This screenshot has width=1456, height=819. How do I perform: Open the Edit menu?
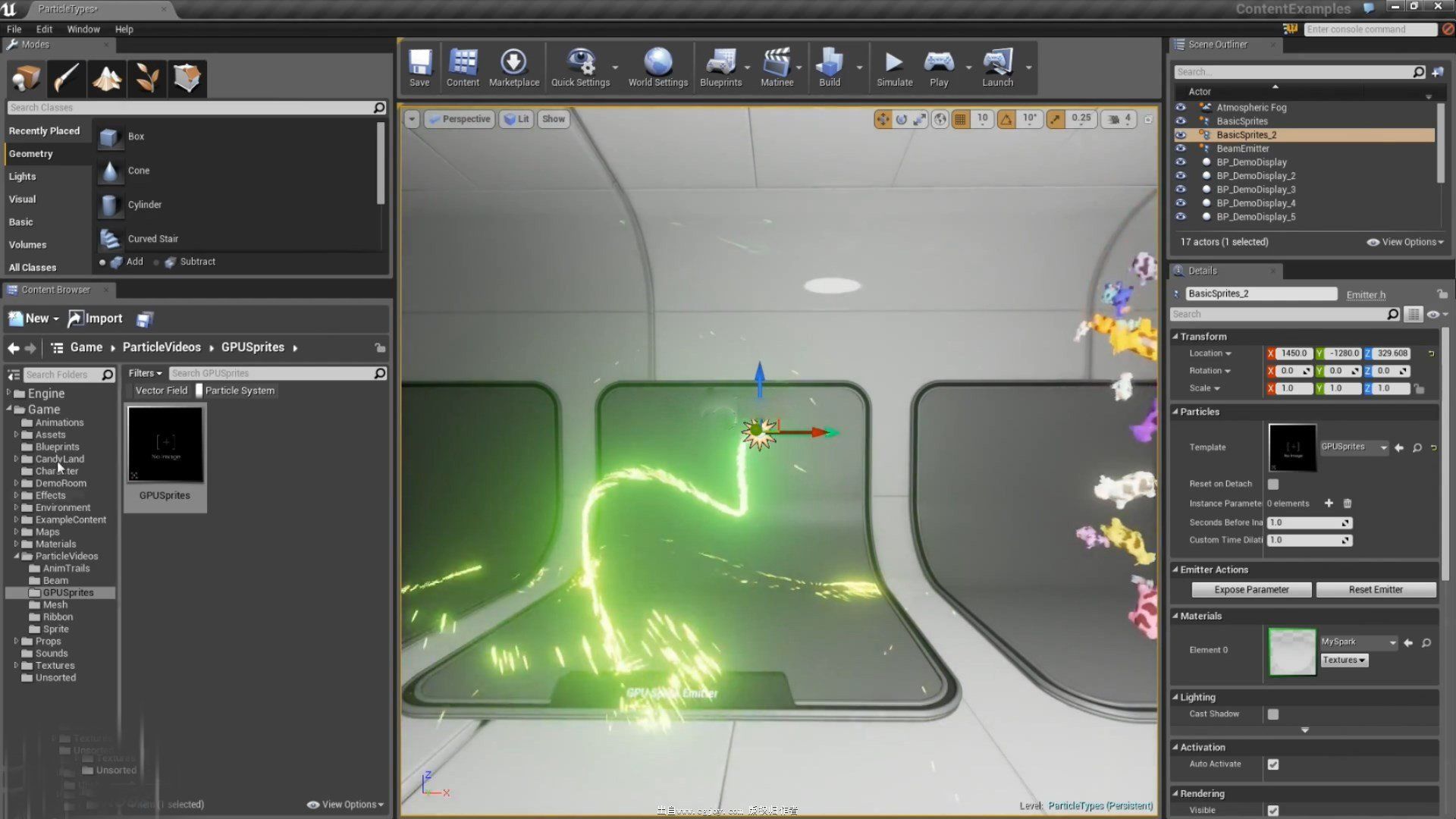tap(44, 30)
